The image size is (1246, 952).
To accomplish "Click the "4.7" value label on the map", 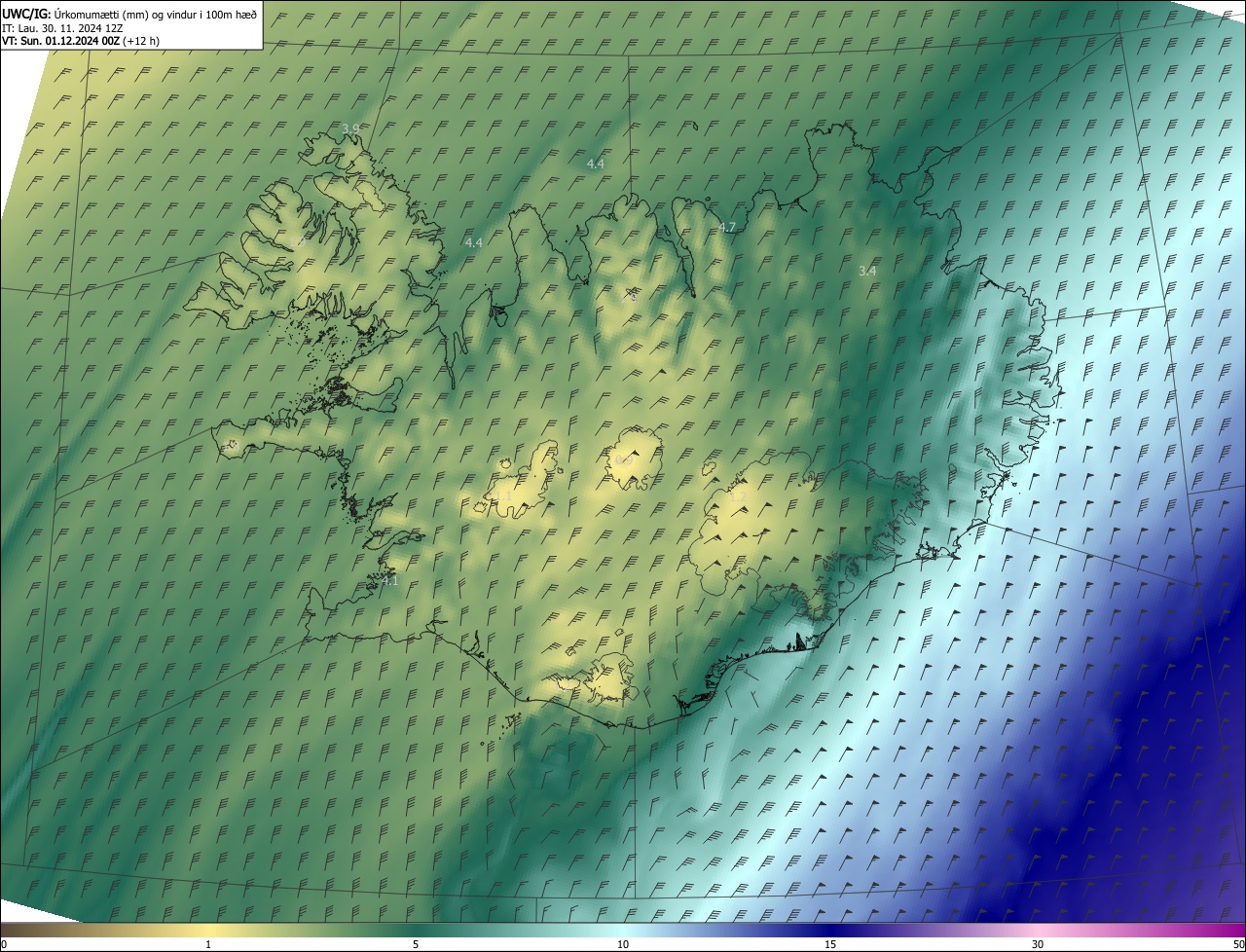I will (x=727, y=227).
